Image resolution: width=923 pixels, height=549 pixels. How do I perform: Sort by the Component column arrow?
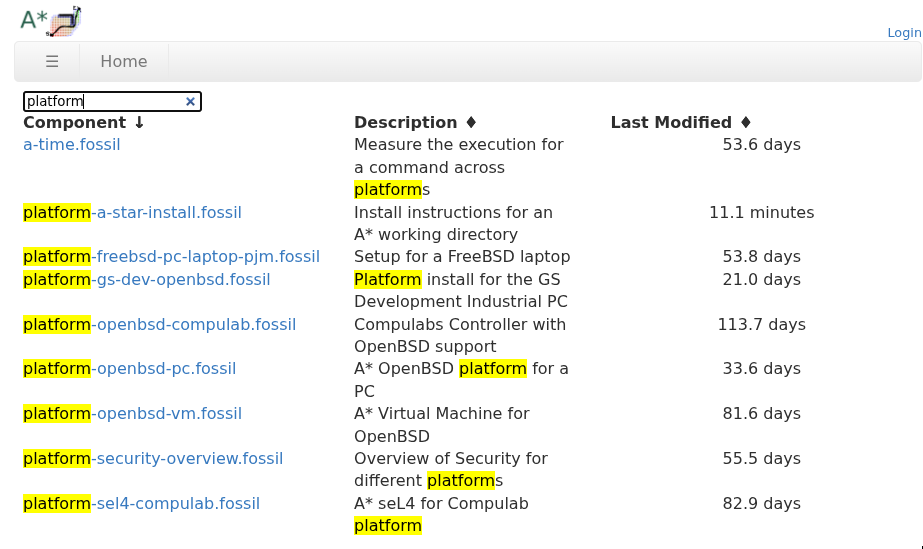point(139,123)
